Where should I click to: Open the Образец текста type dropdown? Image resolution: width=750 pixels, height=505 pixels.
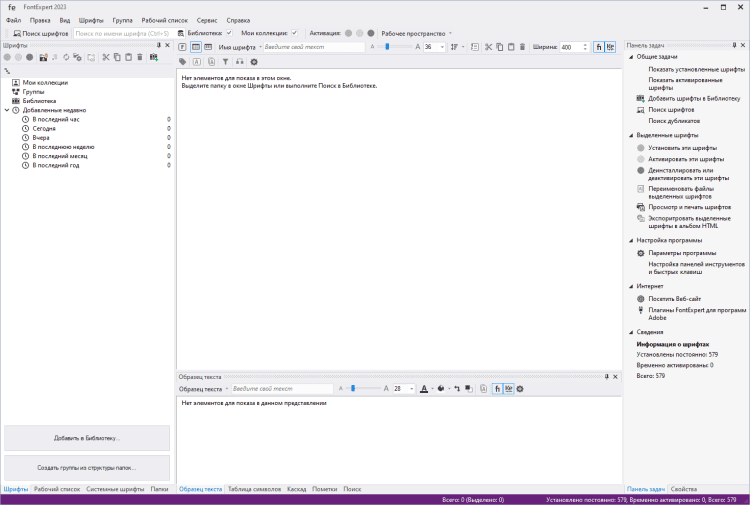click(x=204, y=389)
